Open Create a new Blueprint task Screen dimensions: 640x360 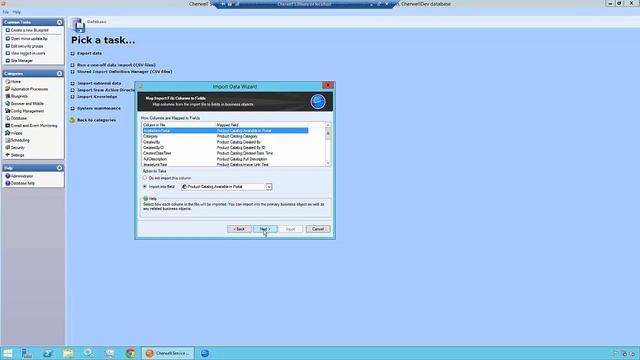point(29,30)
